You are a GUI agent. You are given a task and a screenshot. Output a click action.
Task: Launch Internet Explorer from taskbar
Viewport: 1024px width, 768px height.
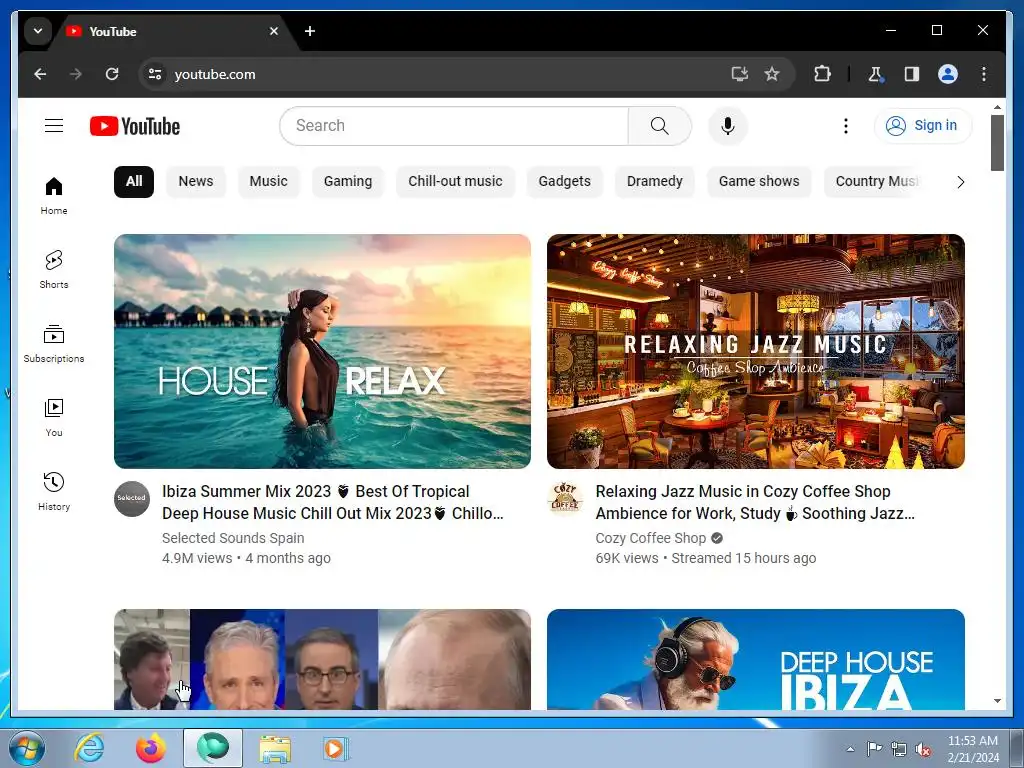89,748
